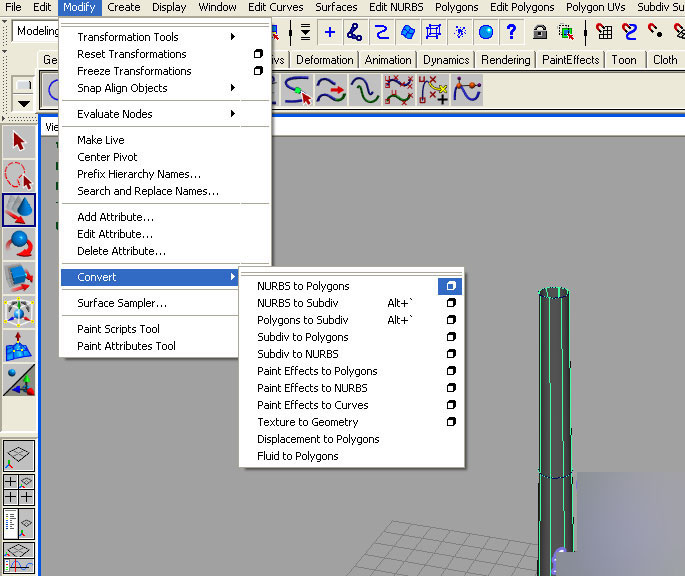Select the Soft Modification tool
This screenshot has width=685, height=576.
point(19,347)
